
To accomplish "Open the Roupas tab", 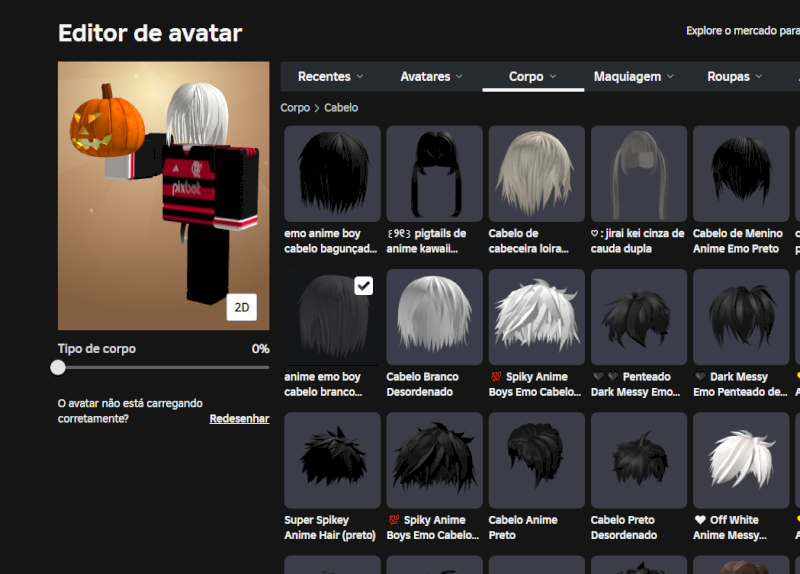I will tap(734, 77).
